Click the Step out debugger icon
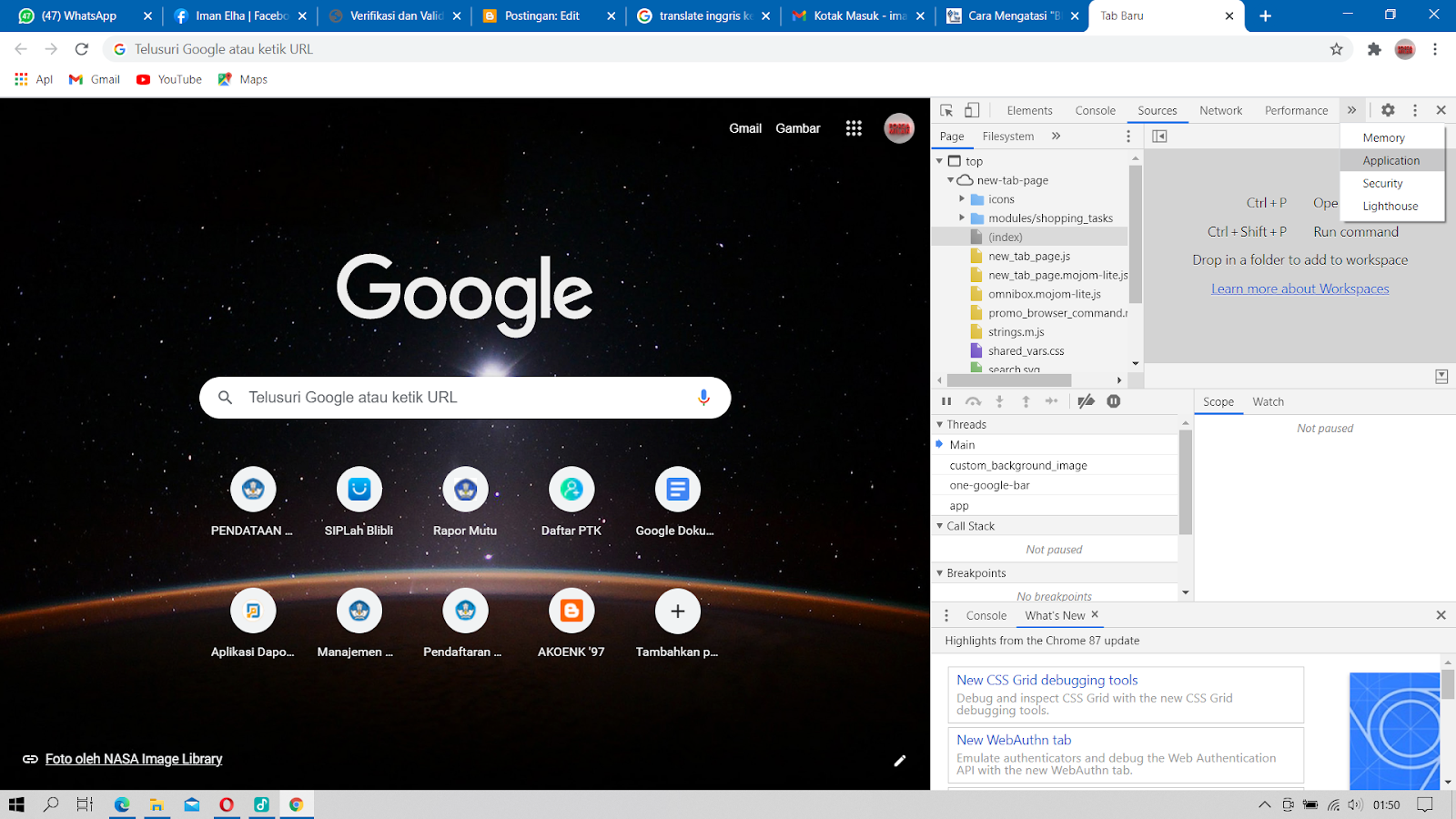This screenshot has height=819, width=1456. 1026,401
